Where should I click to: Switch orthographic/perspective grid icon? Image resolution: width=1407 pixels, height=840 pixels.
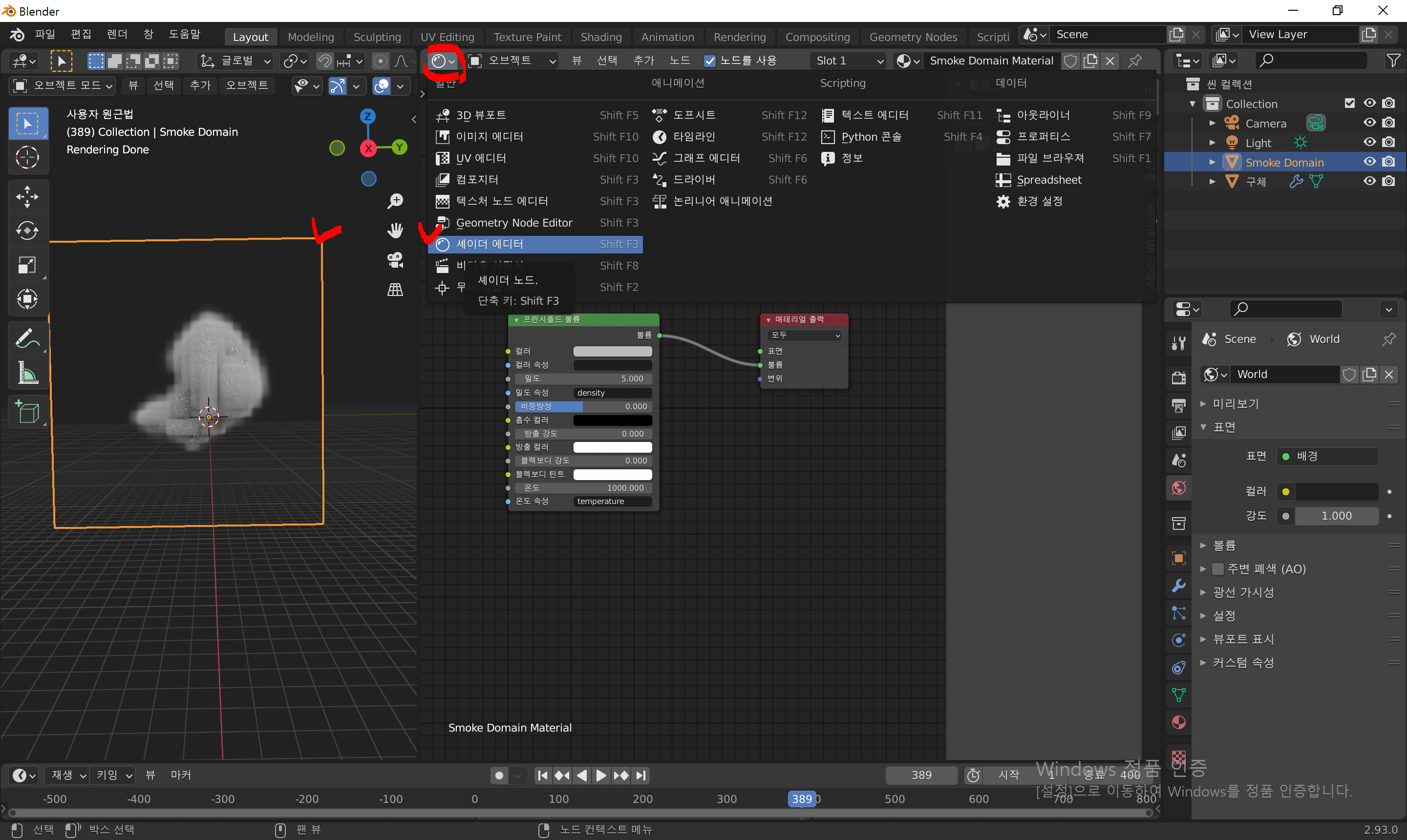(395, 289)
